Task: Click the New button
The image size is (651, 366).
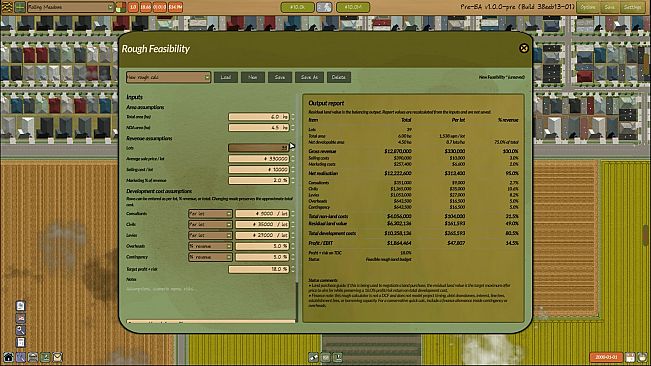Action: tap(252, 77)
